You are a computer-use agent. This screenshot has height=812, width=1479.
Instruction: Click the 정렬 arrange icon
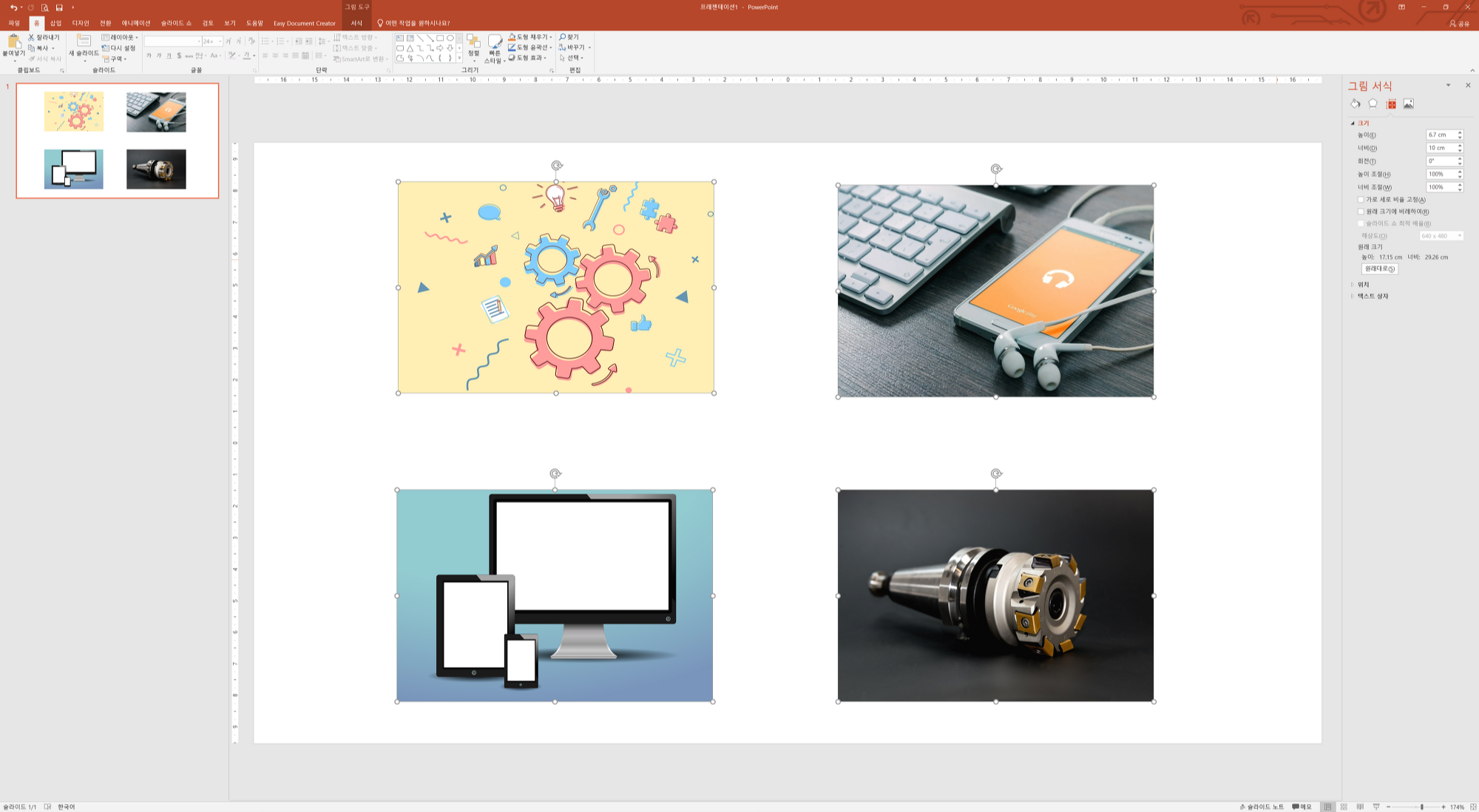pos(473,41)
